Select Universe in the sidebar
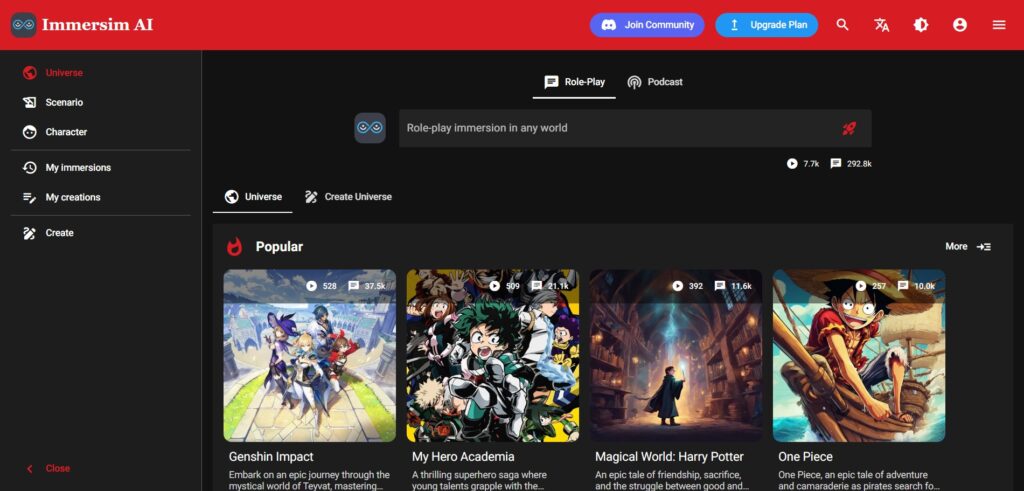 pos(101,72)
